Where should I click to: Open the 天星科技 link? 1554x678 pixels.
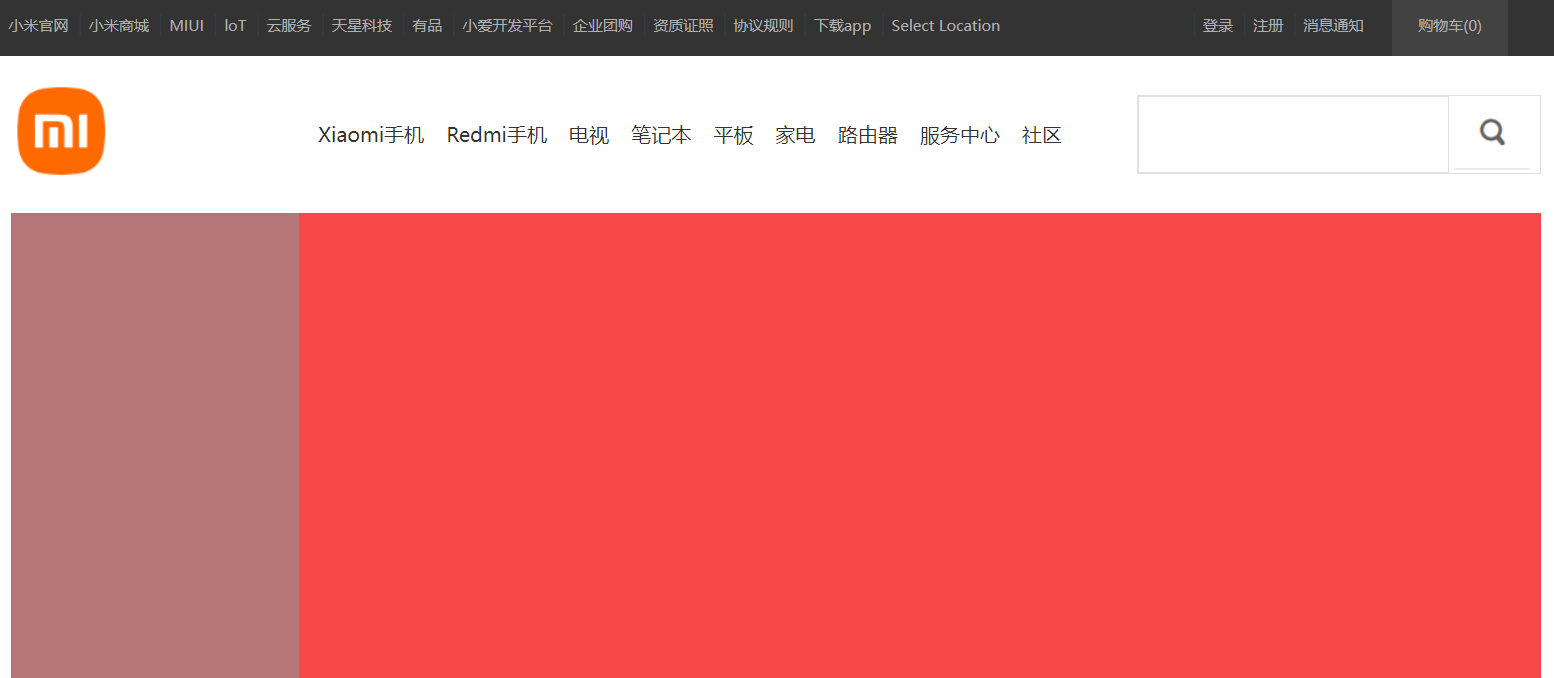tap(362, 26)
